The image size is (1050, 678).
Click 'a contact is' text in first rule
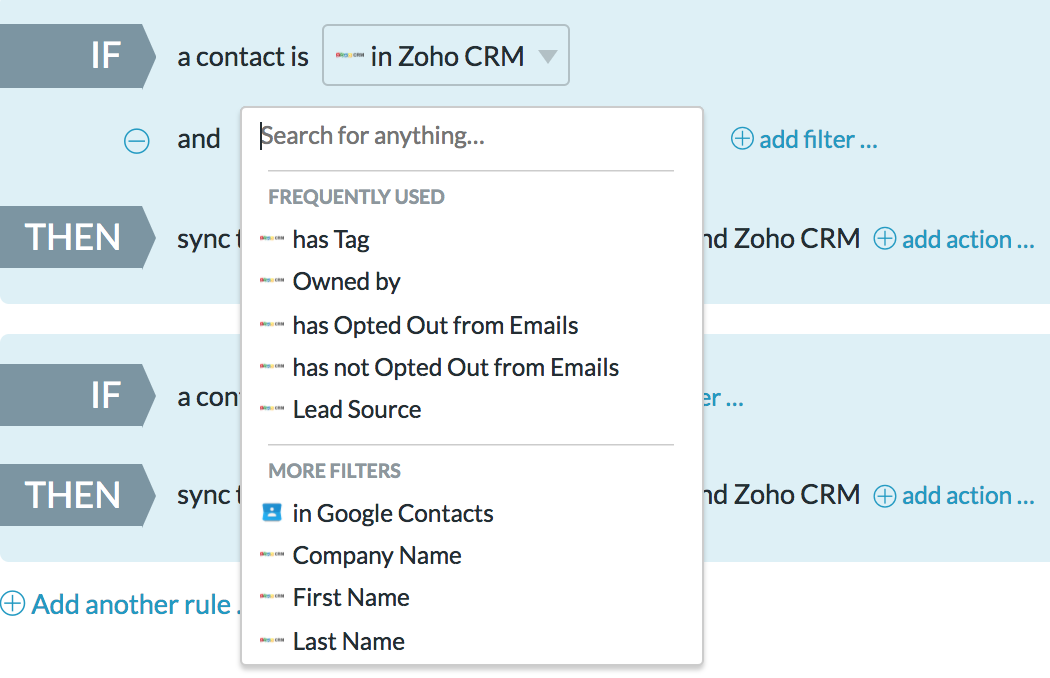click(x=242, y=57)
